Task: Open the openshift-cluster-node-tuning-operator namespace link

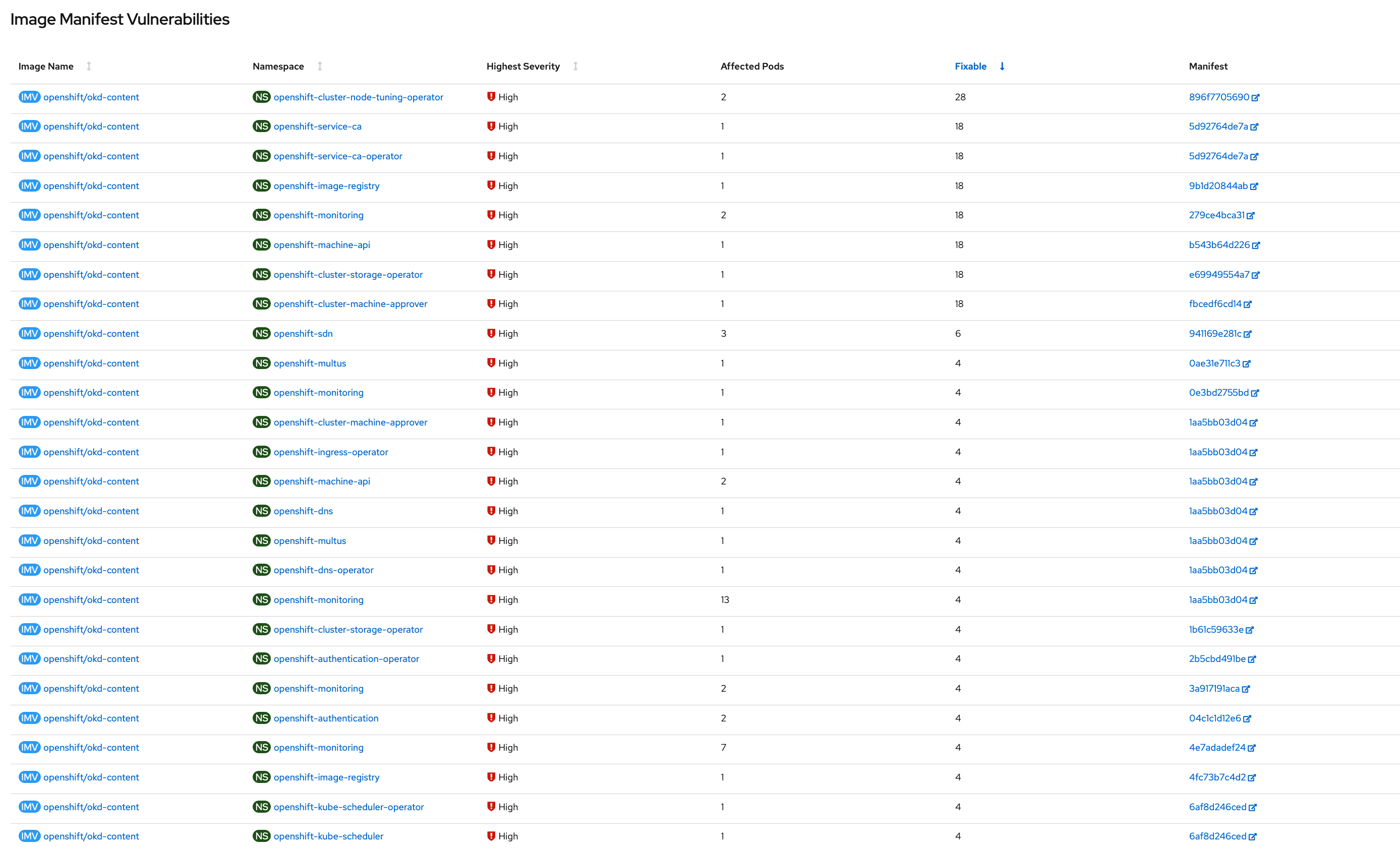Action: click(358, 97)
